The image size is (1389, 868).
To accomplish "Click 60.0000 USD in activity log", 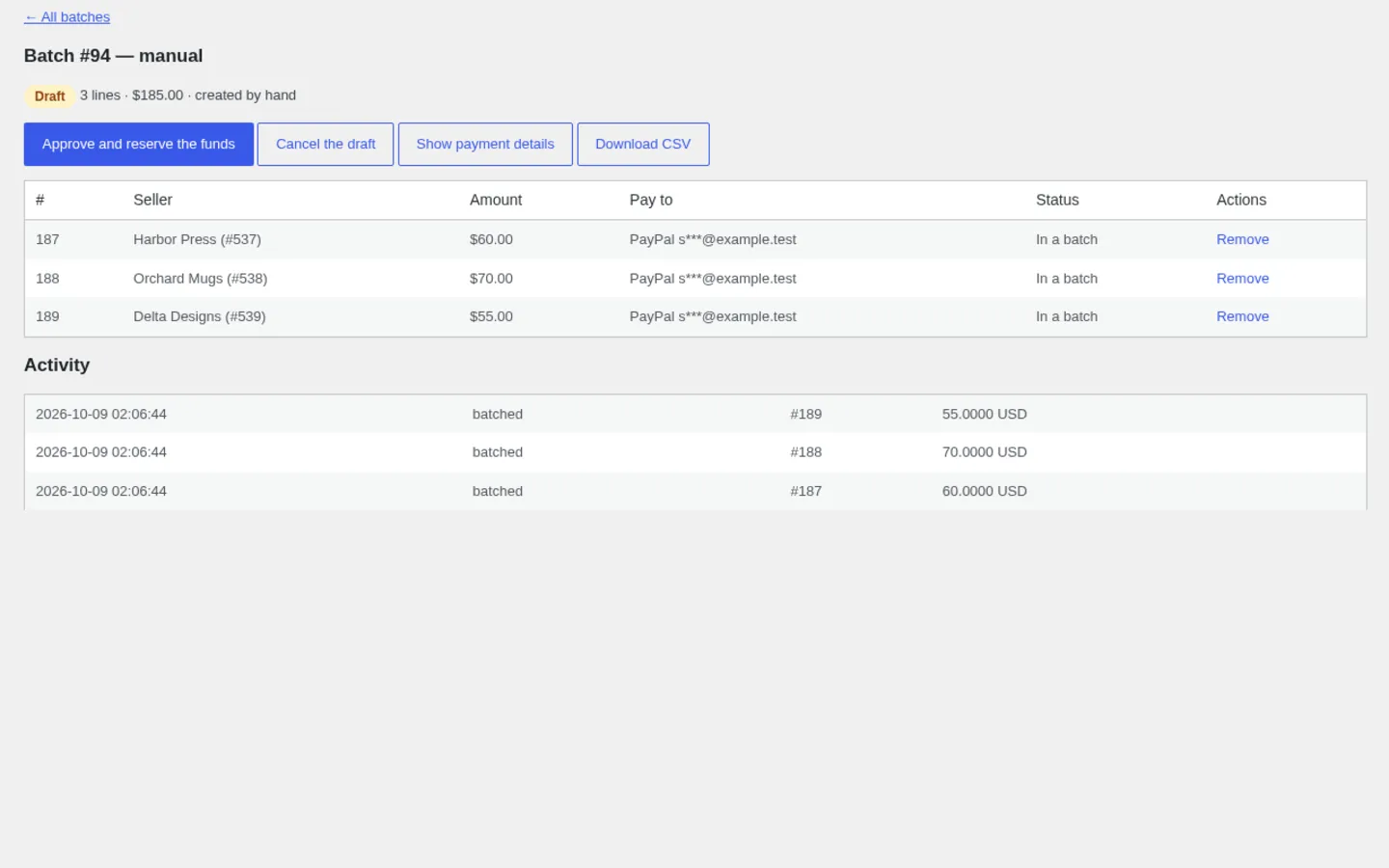I will click(x=985, y=491).
